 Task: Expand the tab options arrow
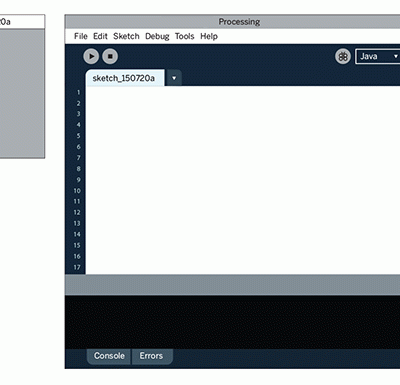(x=174, y=78)
